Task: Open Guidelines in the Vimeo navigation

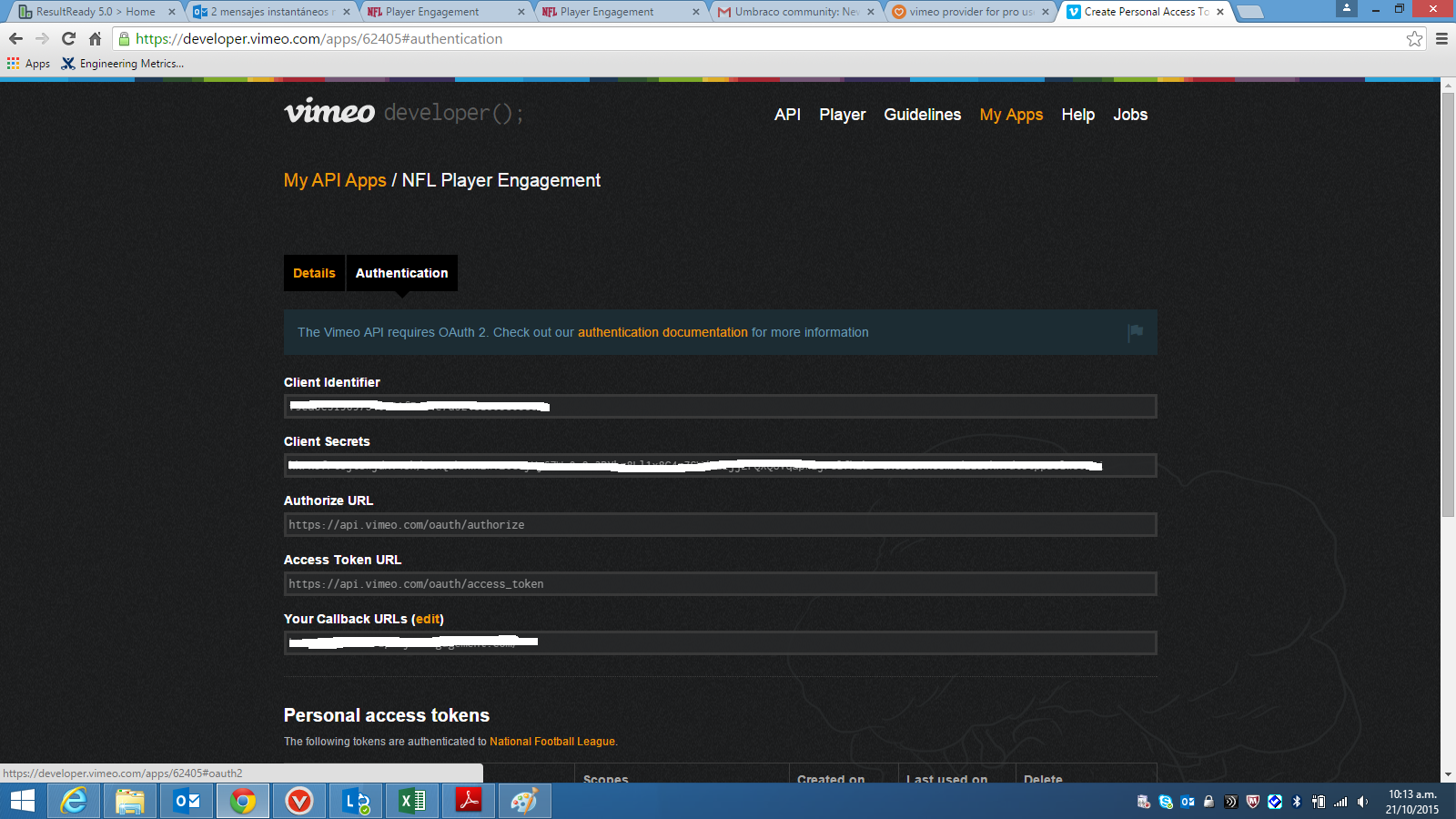Action: 922,115
